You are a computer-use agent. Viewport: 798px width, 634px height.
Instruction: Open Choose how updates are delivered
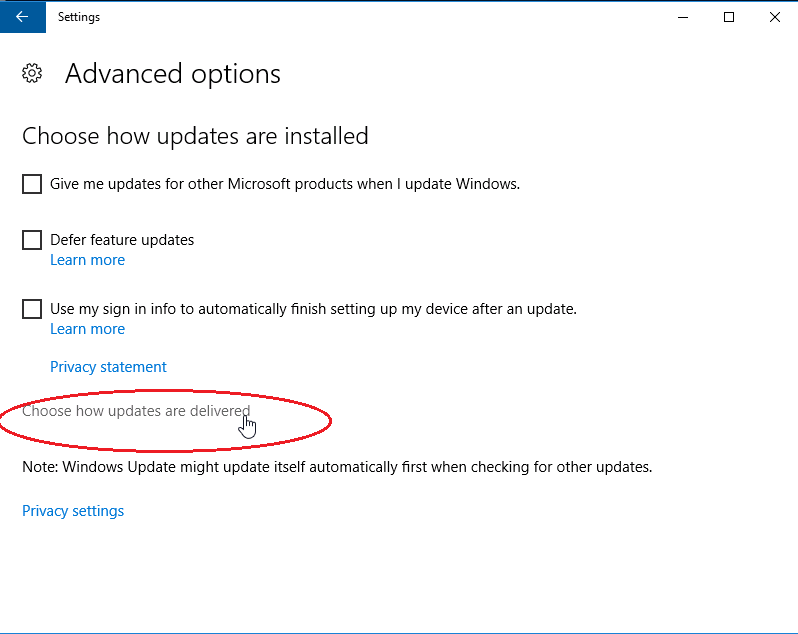click(x=136, y=411)
